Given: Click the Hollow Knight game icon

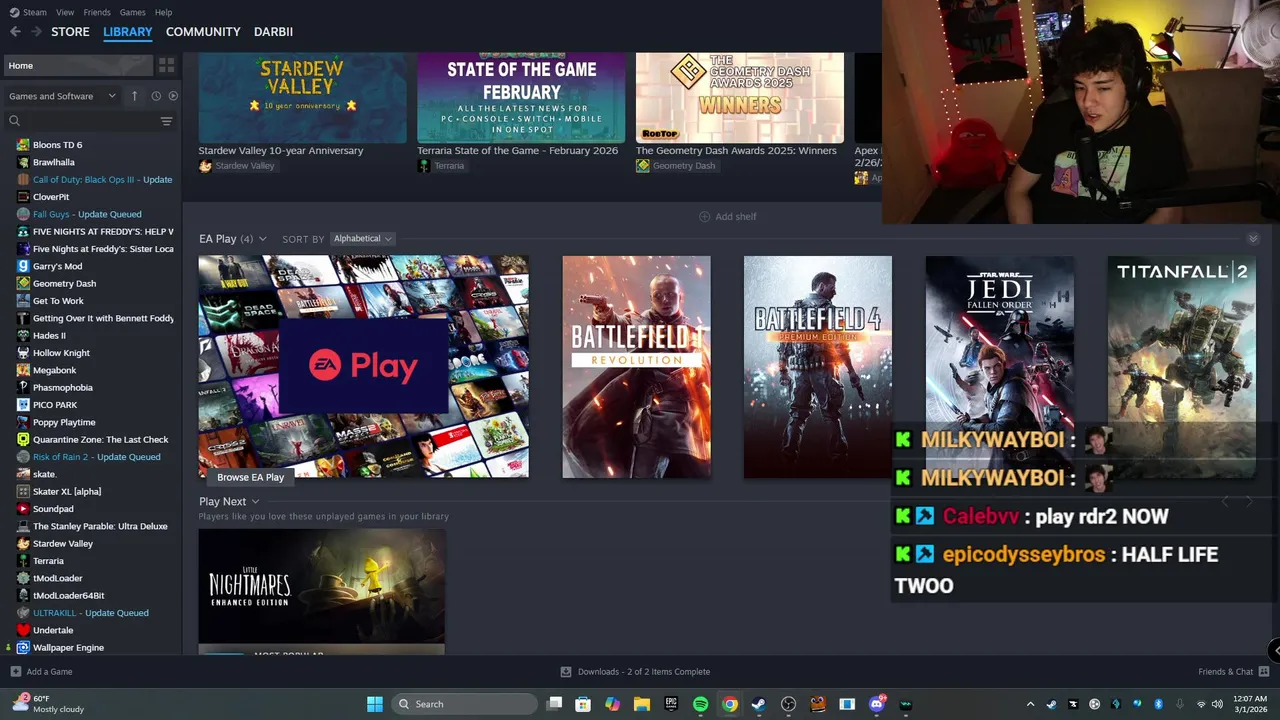Looking at the screenshot, I should click(x=23, y=353).
